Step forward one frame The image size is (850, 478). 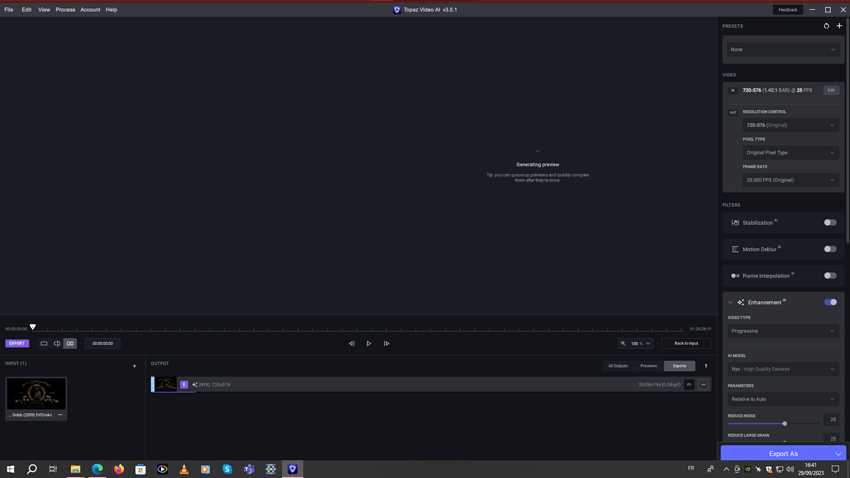(387, 344)
